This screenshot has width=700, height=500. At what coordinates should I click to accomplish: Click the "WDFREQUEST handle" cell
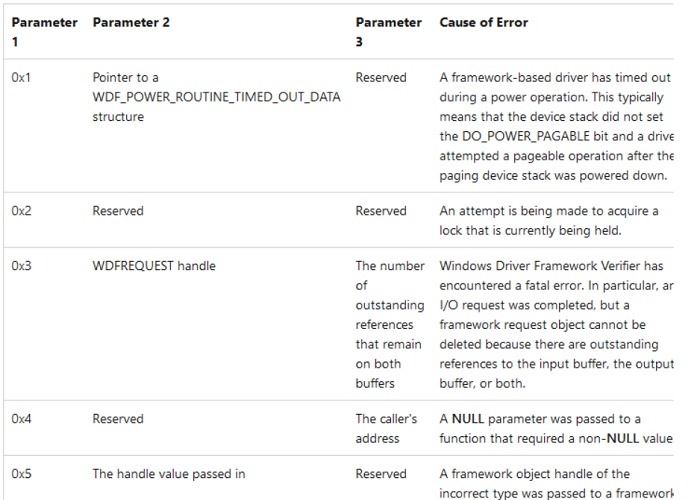coord(154,266)
